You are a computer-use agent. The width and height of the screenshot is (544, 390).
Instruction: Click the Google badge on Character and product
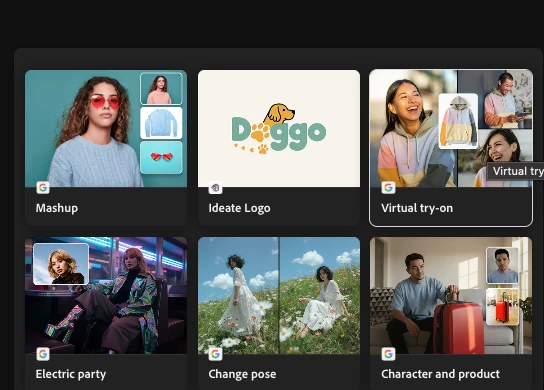point(388,354)
